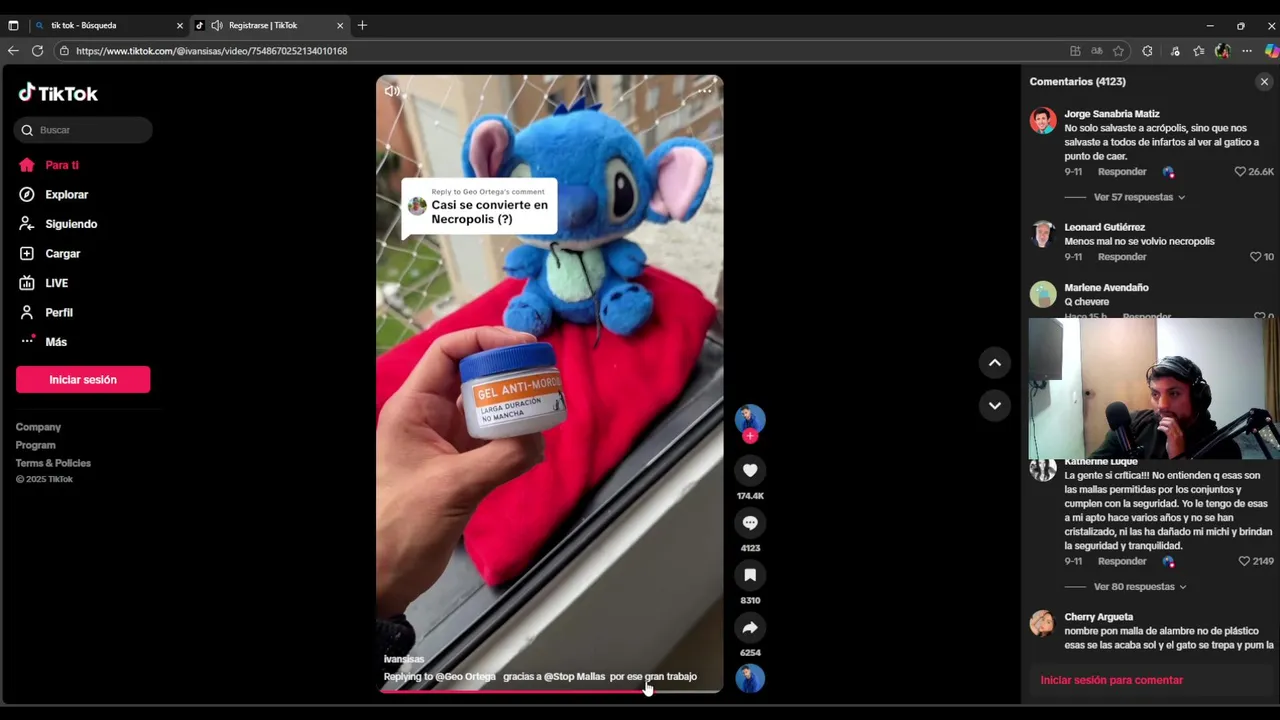The width and height of the screenshot is (1280, 720).
Task: Click the browser back arrow
Action: (13, 51)
